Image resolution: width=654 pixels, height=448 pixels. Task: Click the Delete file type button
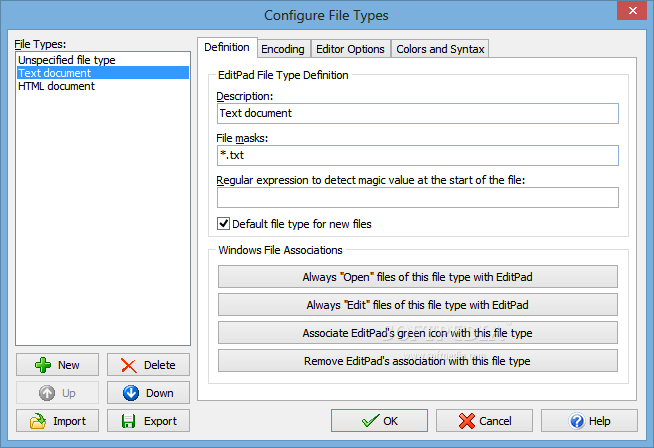coord(148,365)
